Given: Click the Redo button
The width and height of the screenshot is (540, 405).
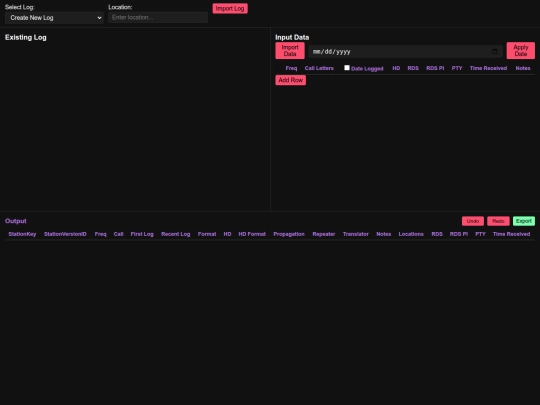Looking at the screenshot, I should 498,221.
